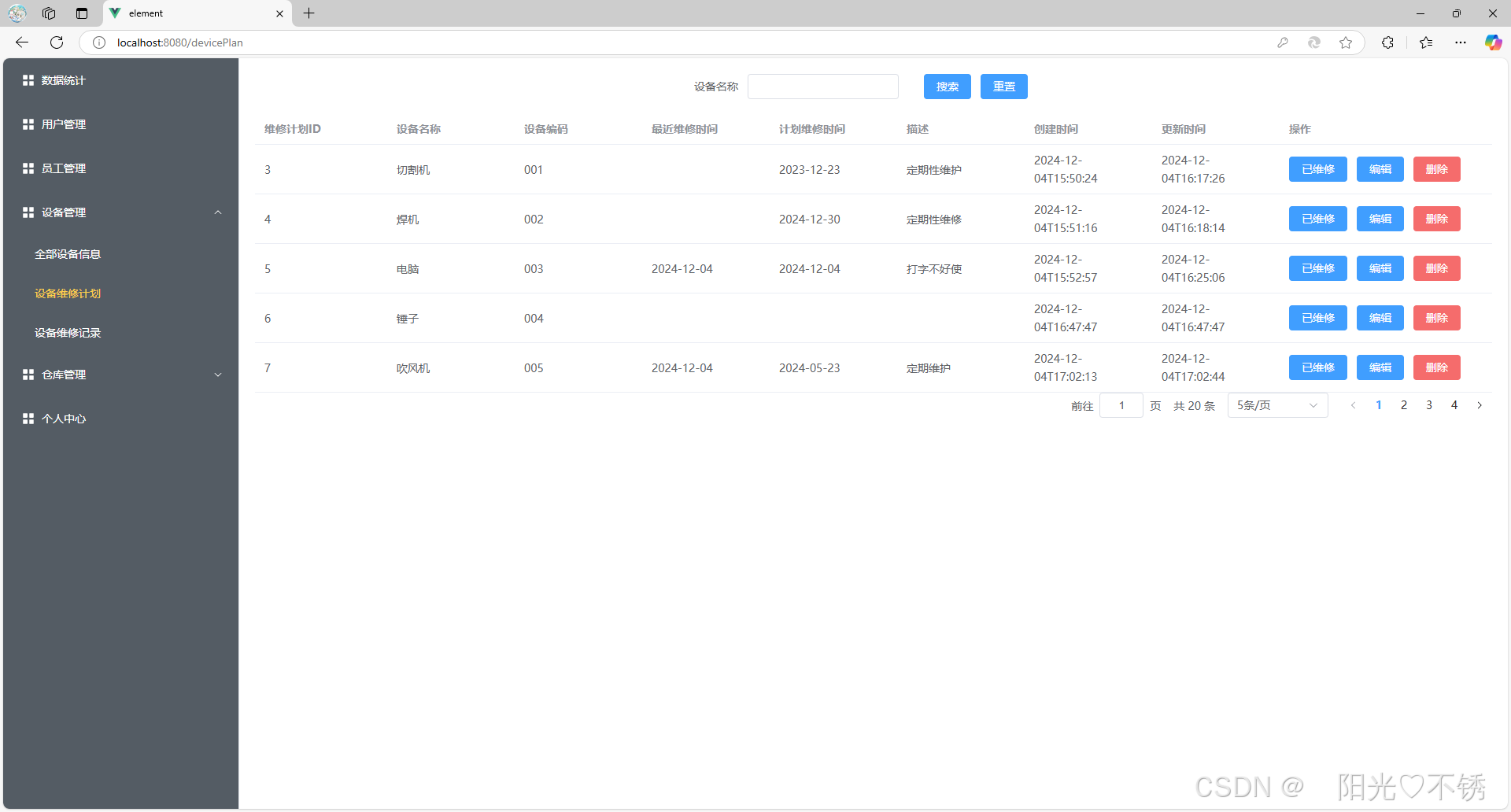
Task: Expand the 仓库管理 menu chevron
Action: [218, 374]
